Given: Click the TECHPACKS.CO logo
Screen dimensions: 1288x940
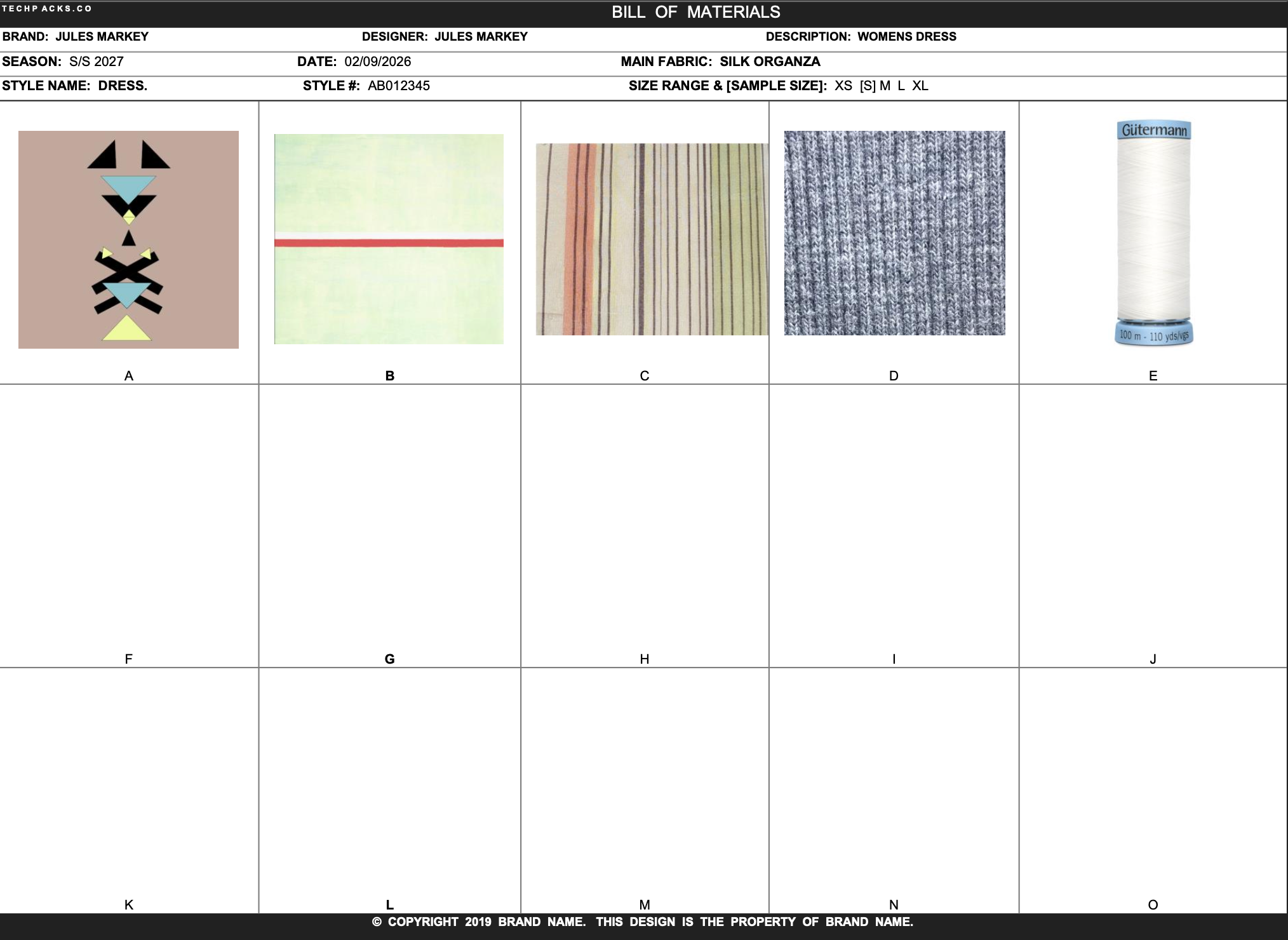Looking at the screenshot, I should click(x=47, y=9).
